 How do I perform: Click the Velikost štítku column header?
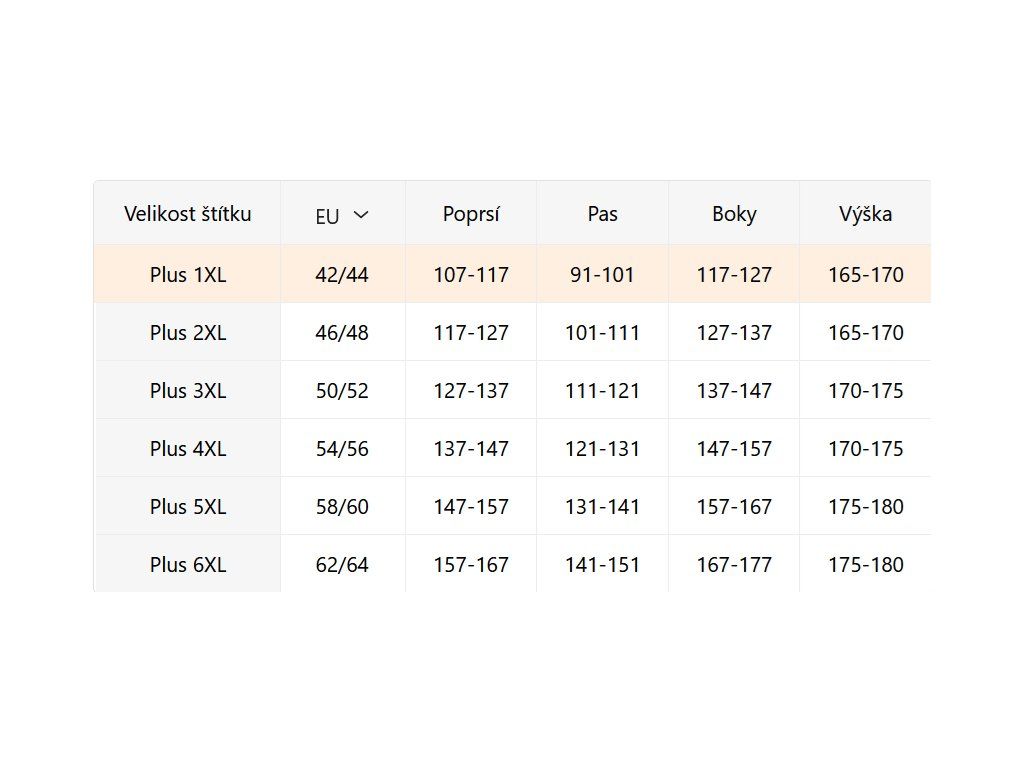(x=188, y=214)
